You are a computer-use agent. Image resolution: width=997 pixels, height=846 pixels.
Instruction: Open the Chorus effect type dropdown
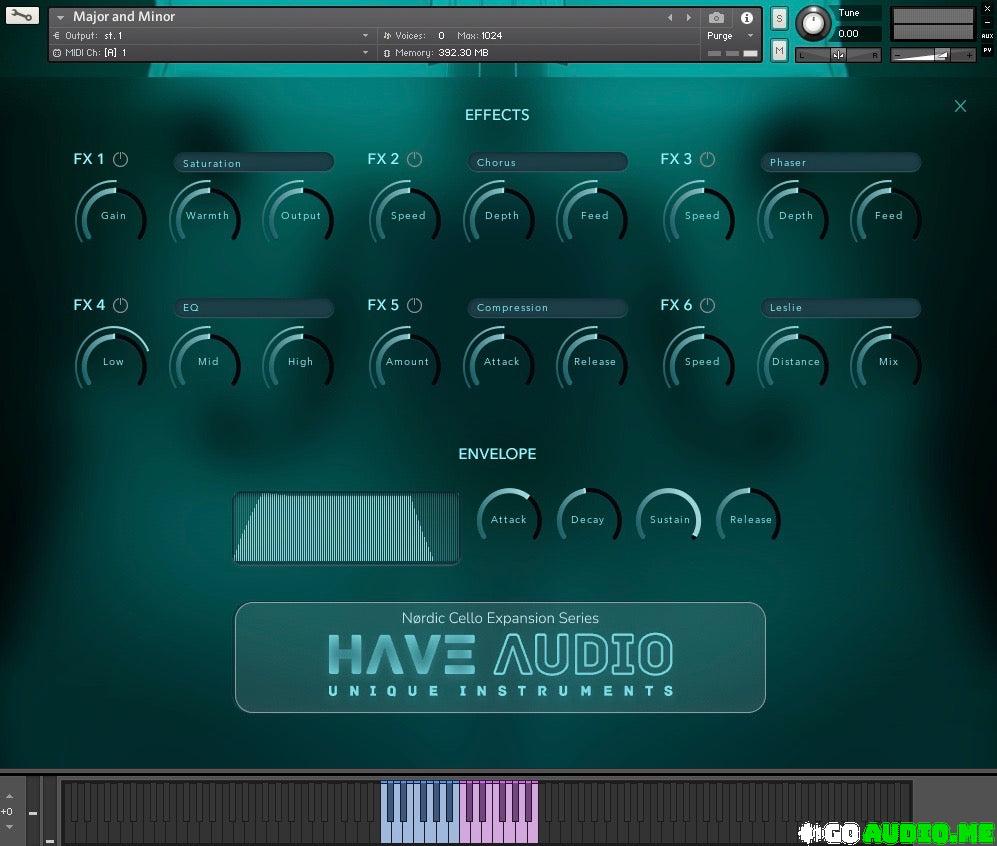click(547, 162)
